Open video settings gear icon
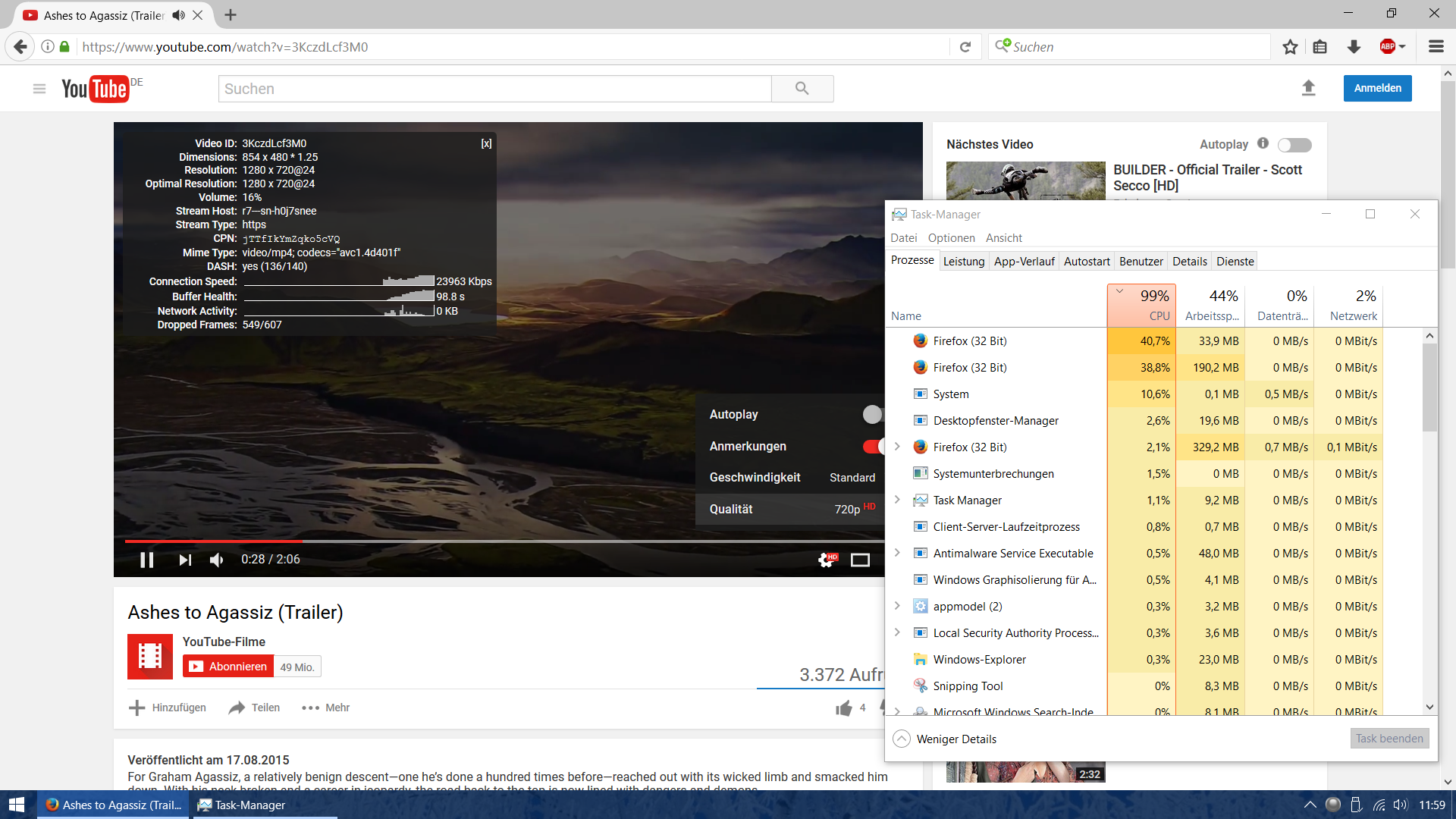This screenshot has height=819, width=1456. [827, 560]
